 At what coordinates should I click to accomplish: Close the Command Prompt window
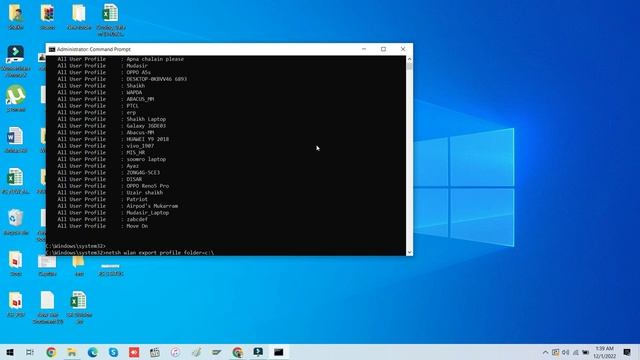click(x=403, y=49)
